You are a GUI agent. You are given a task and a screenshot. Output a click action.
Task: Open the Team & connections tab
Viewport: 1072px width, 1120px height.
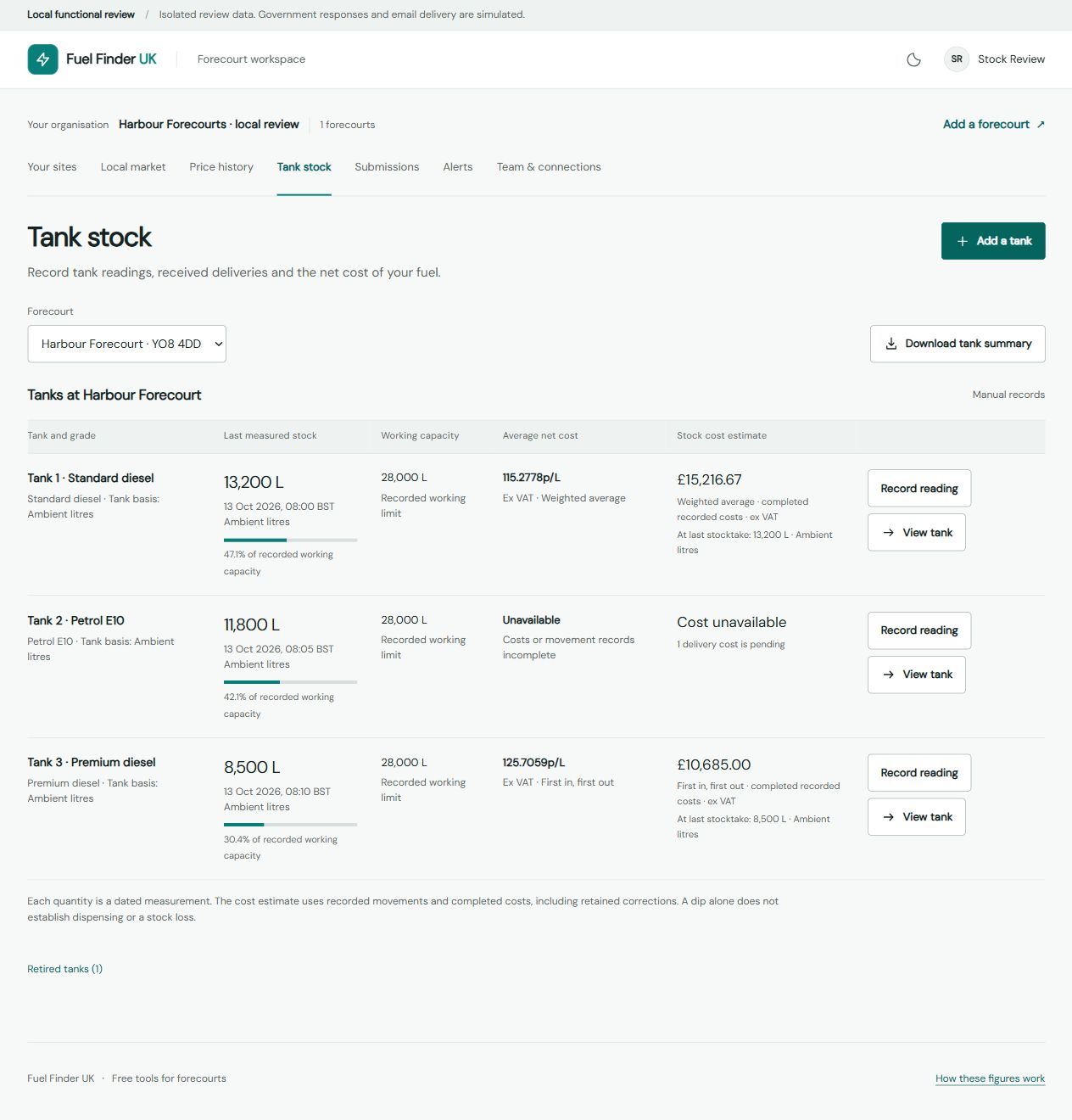click(549, 167)
